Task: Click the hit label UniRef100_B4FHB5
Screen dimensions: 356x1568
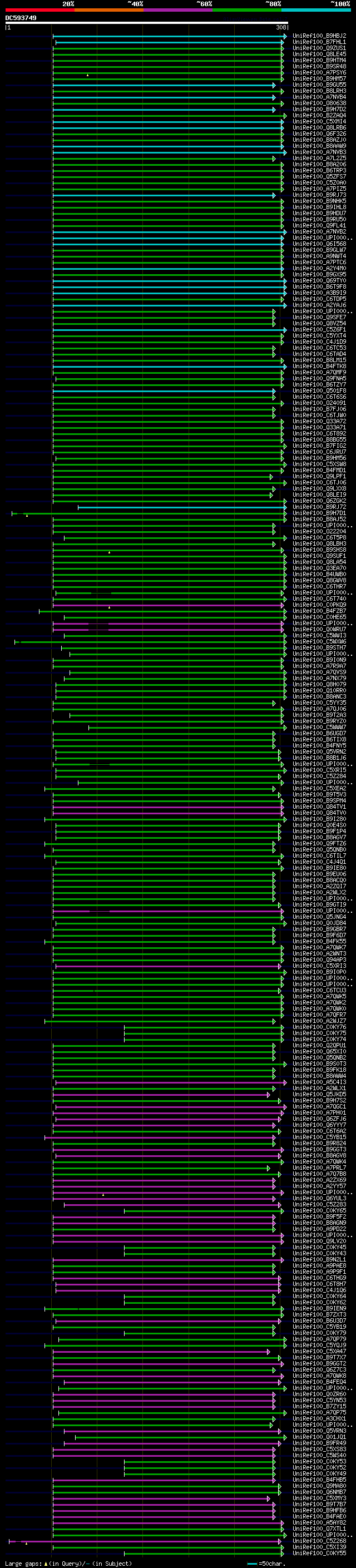Action: coord(319,1480)
